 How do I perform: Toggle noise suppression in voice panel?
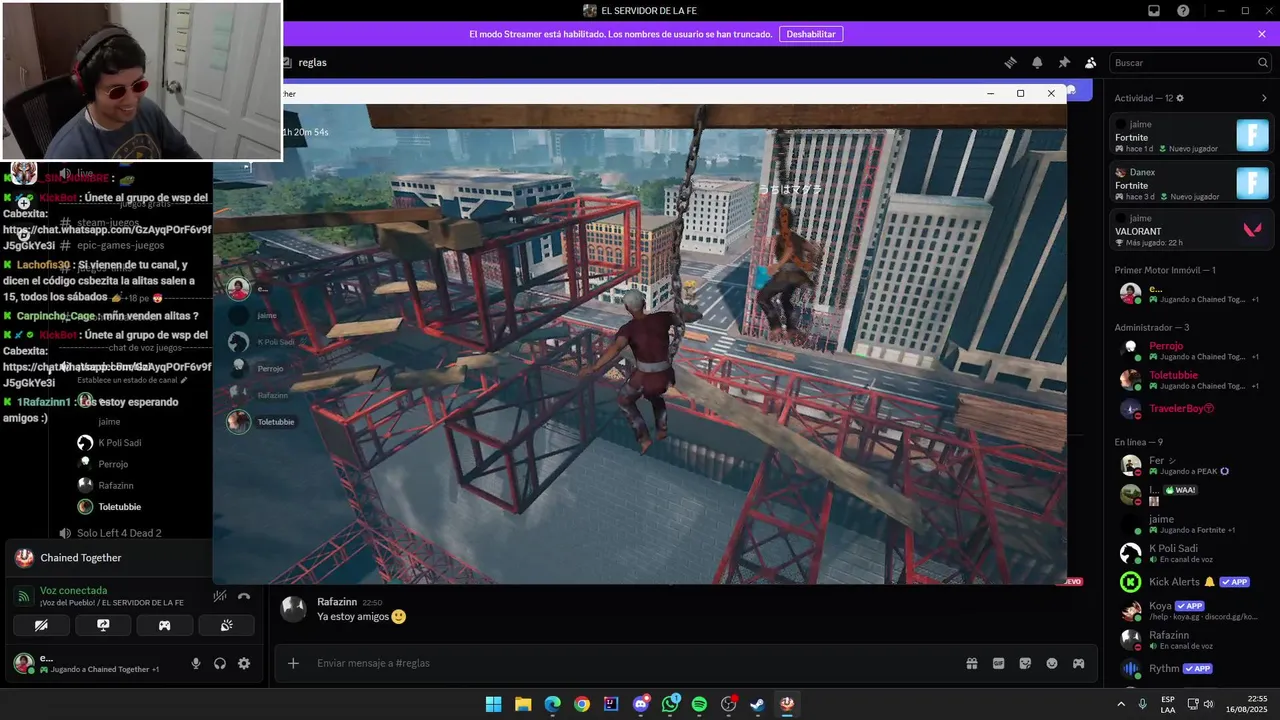coord(220,596)
